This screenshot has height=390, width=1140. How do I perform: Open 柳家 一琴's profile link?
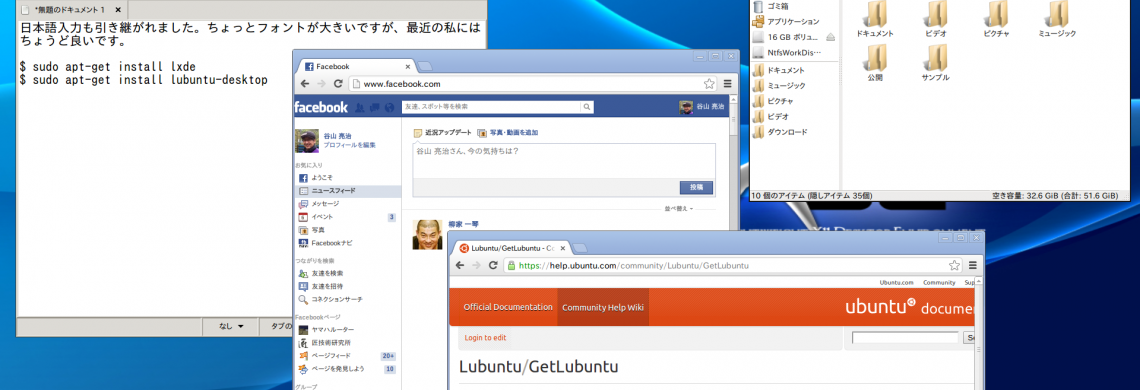(x=463, y=224)
